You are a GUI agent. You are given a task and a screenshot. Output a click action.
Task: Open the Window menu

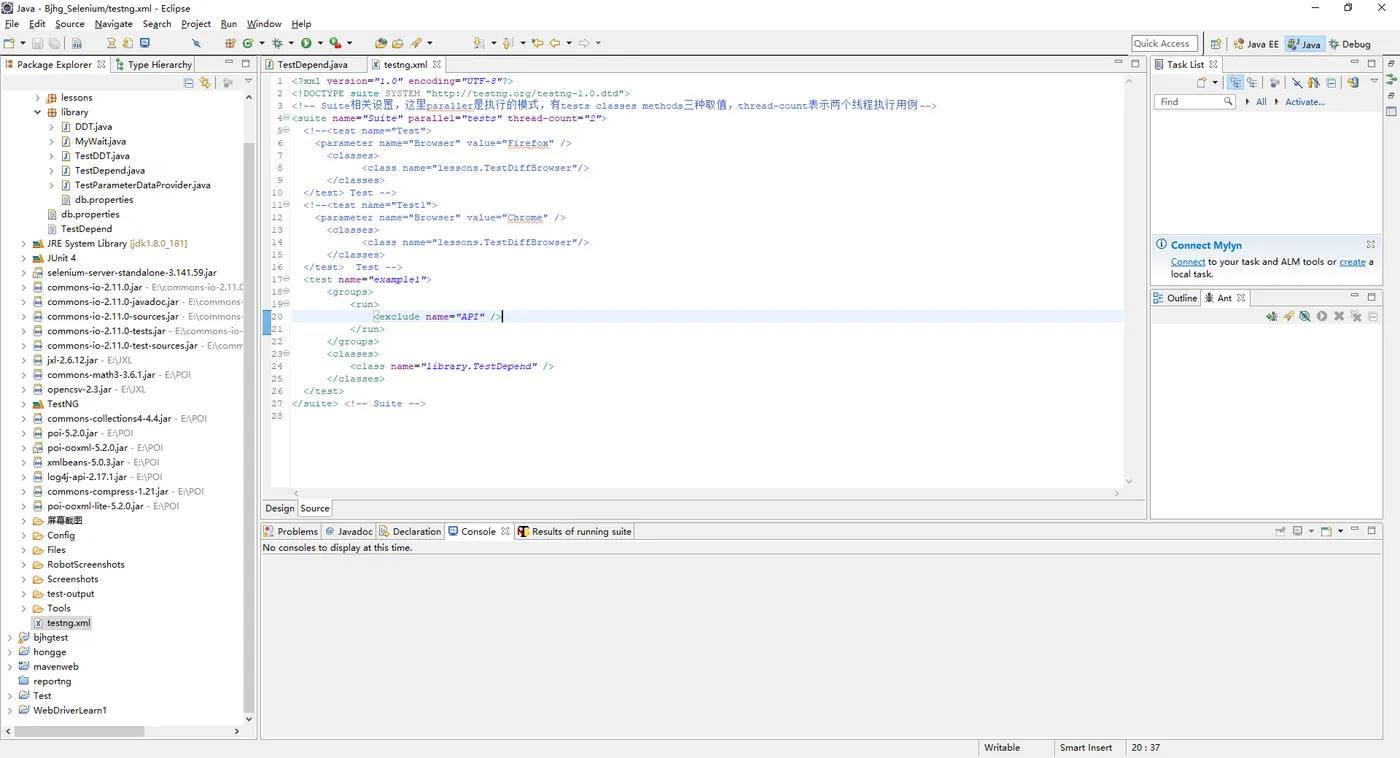(264, 23)
